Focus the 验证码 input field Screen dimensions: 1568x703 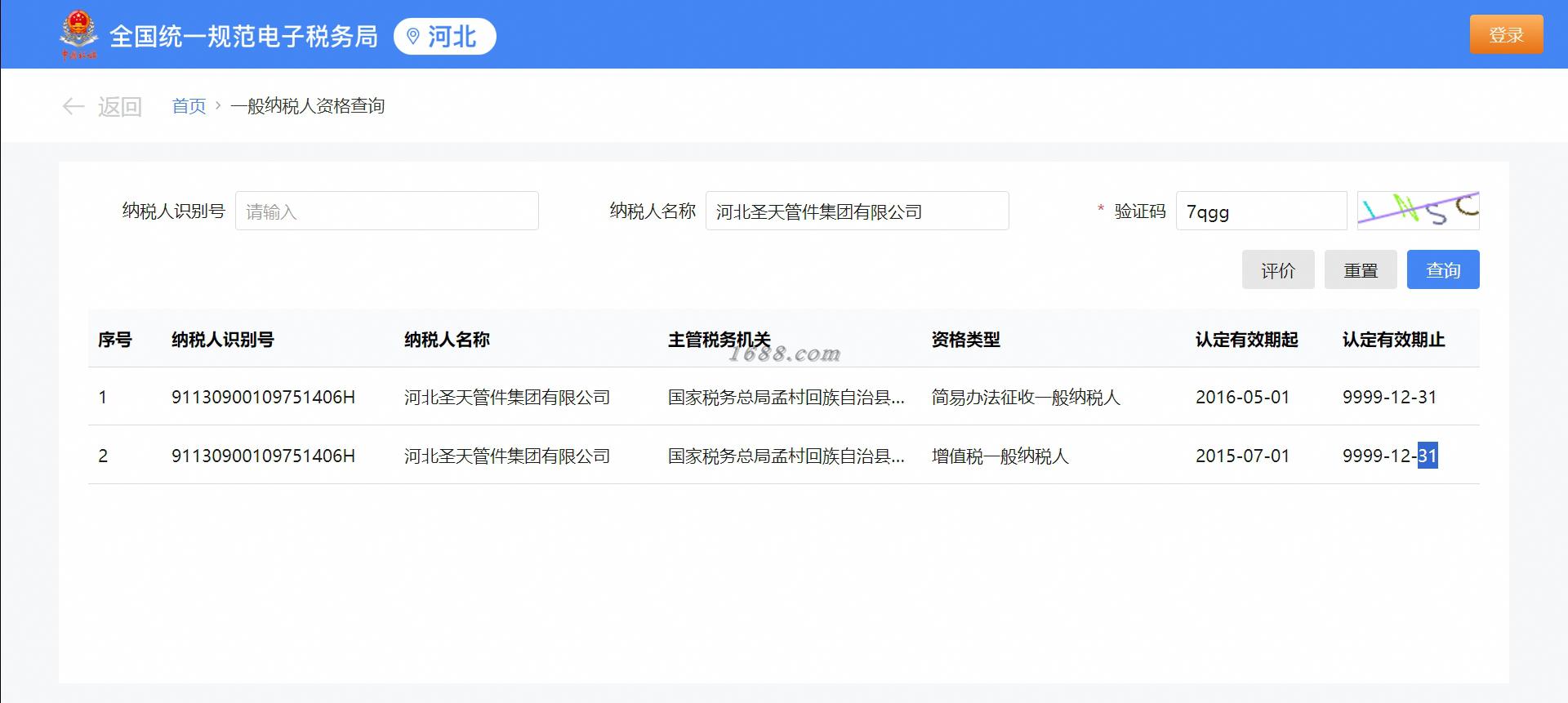(x=1261, y=211)
